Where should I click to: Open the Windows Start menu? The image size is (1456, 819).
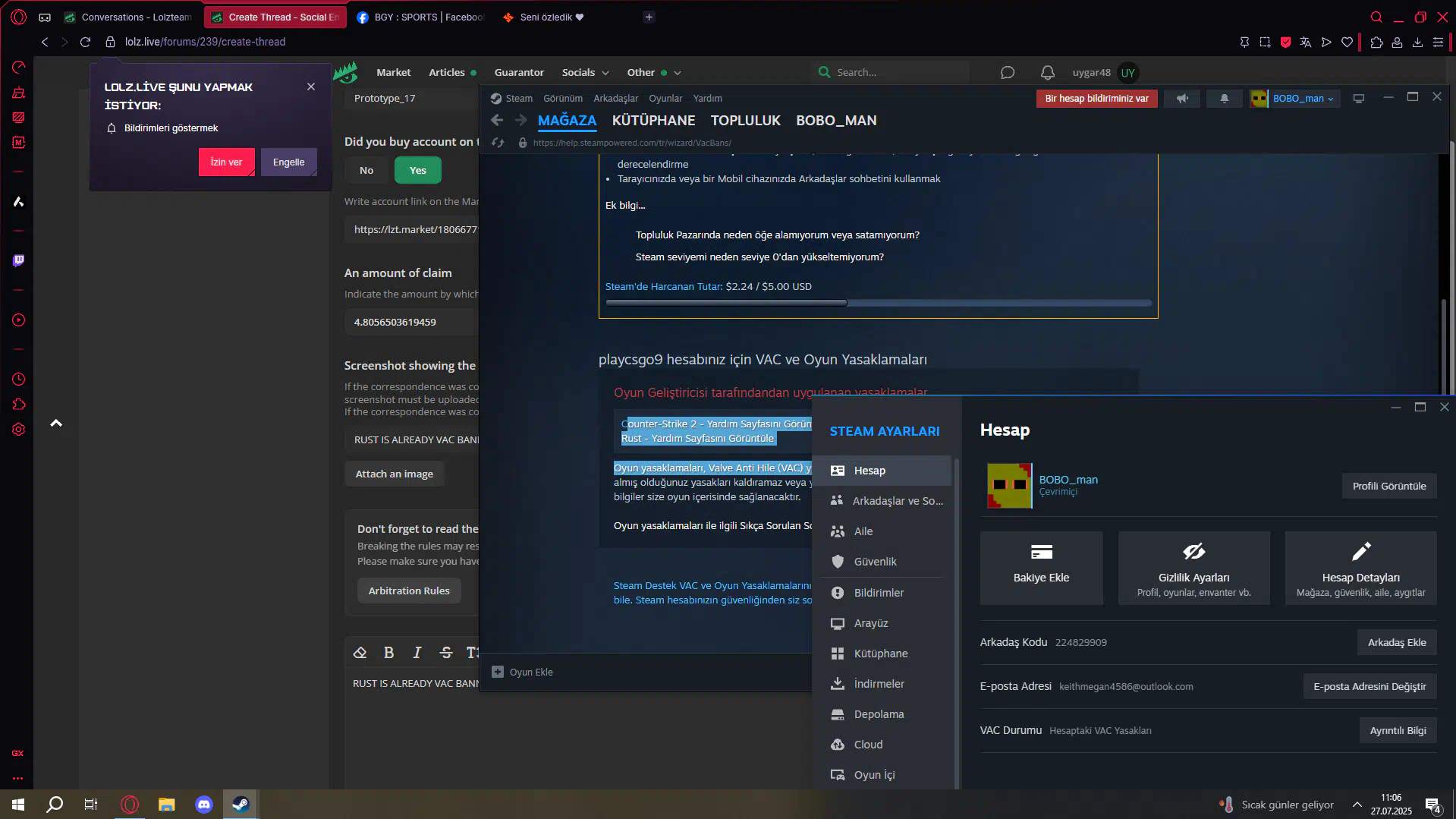point(18,805)
